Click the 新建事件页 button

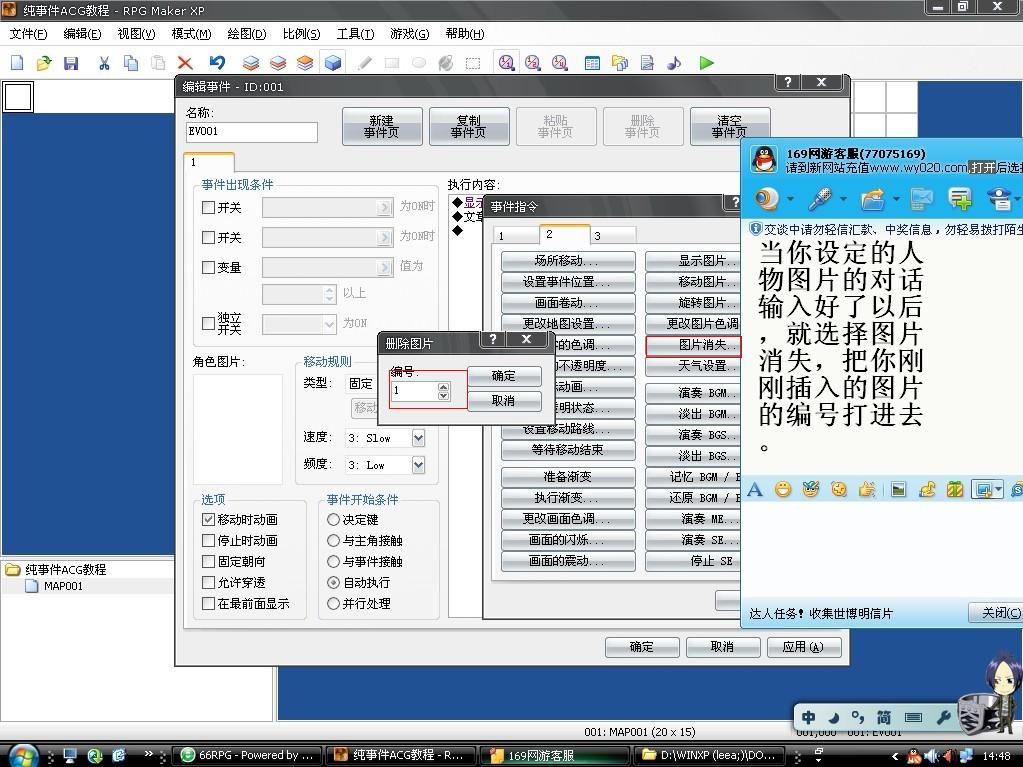tap(382, 127)
